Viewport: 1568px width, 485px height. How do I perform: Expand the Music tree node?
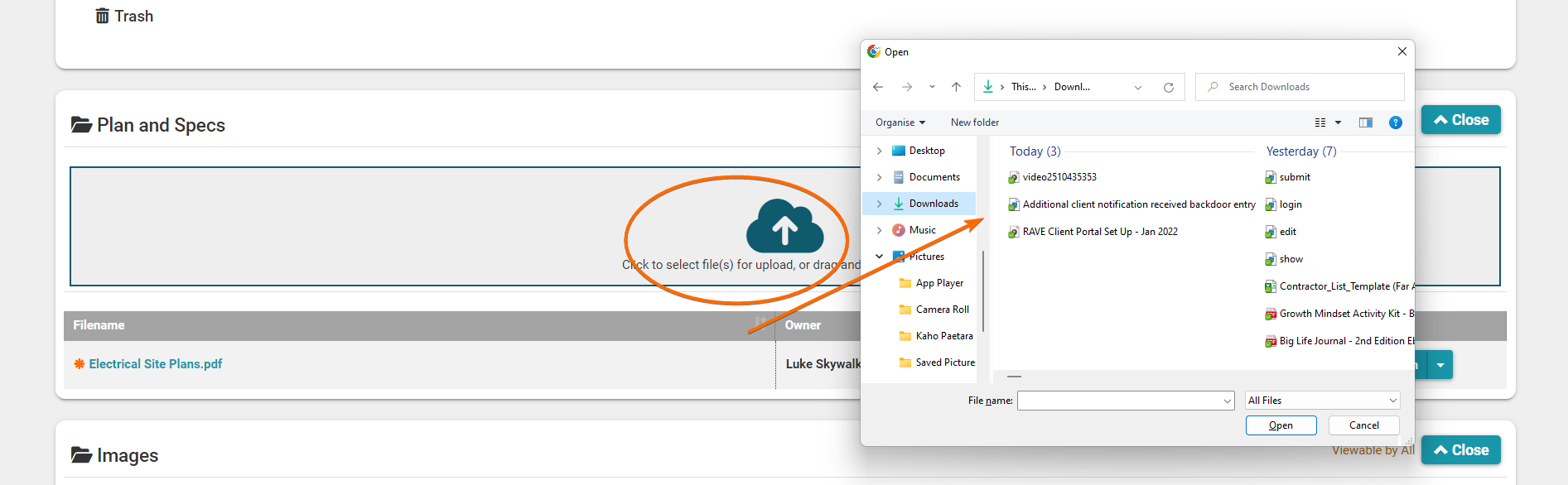879,230
